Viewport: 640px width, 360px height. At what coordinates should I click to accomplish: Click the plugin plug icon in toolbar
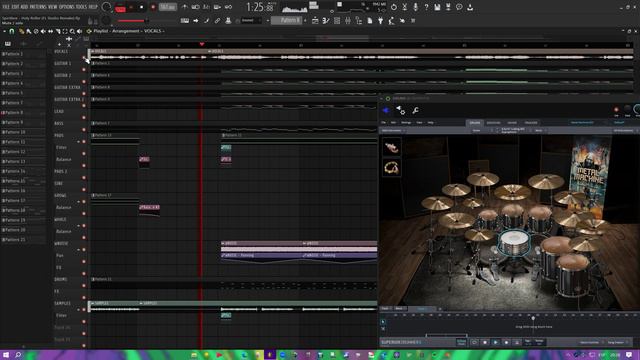(380, 20)
